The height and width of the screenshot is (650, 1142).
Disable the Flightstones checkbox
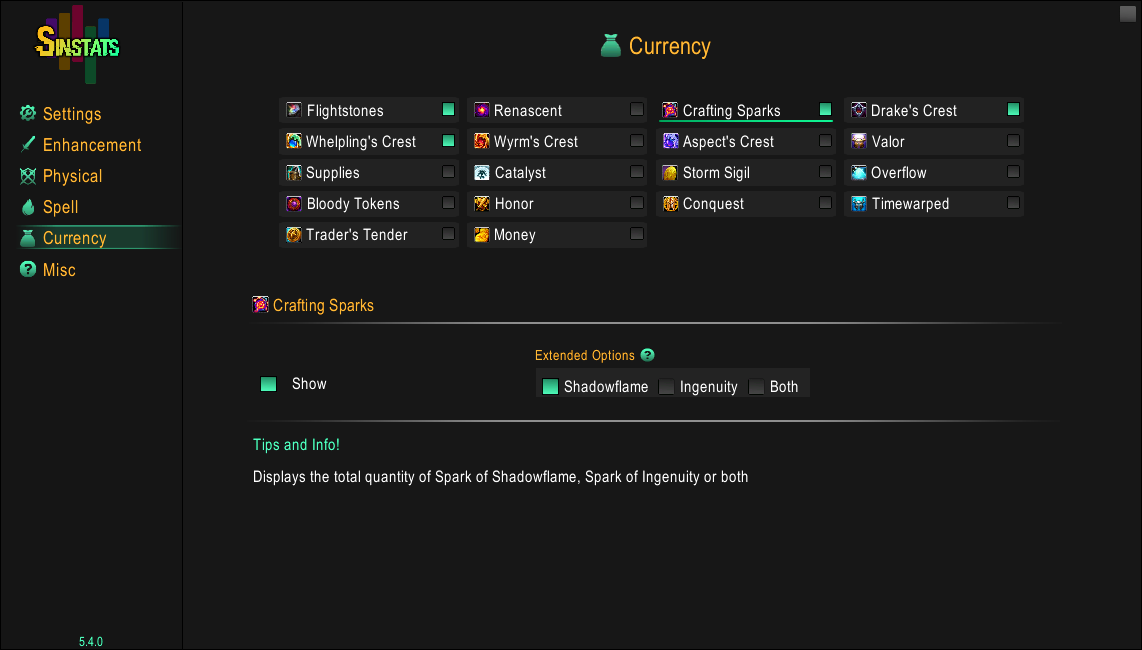coord(448,109)
